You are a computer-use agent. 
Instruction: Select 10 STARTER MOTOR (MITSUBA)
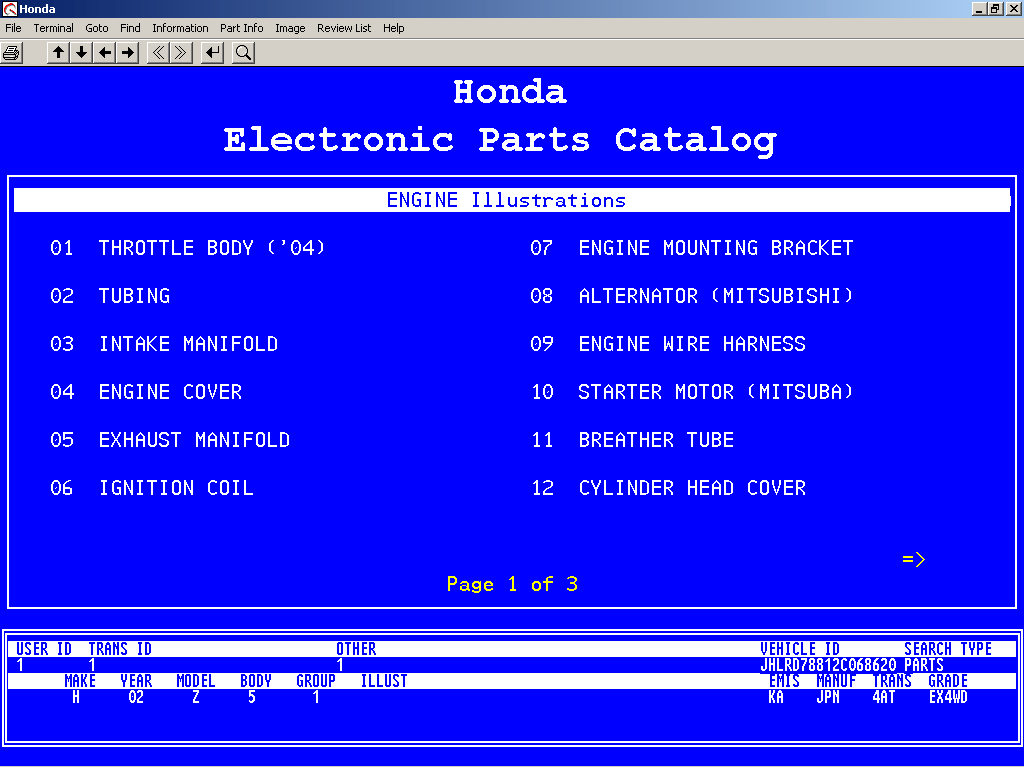click(x=692, y=392)
